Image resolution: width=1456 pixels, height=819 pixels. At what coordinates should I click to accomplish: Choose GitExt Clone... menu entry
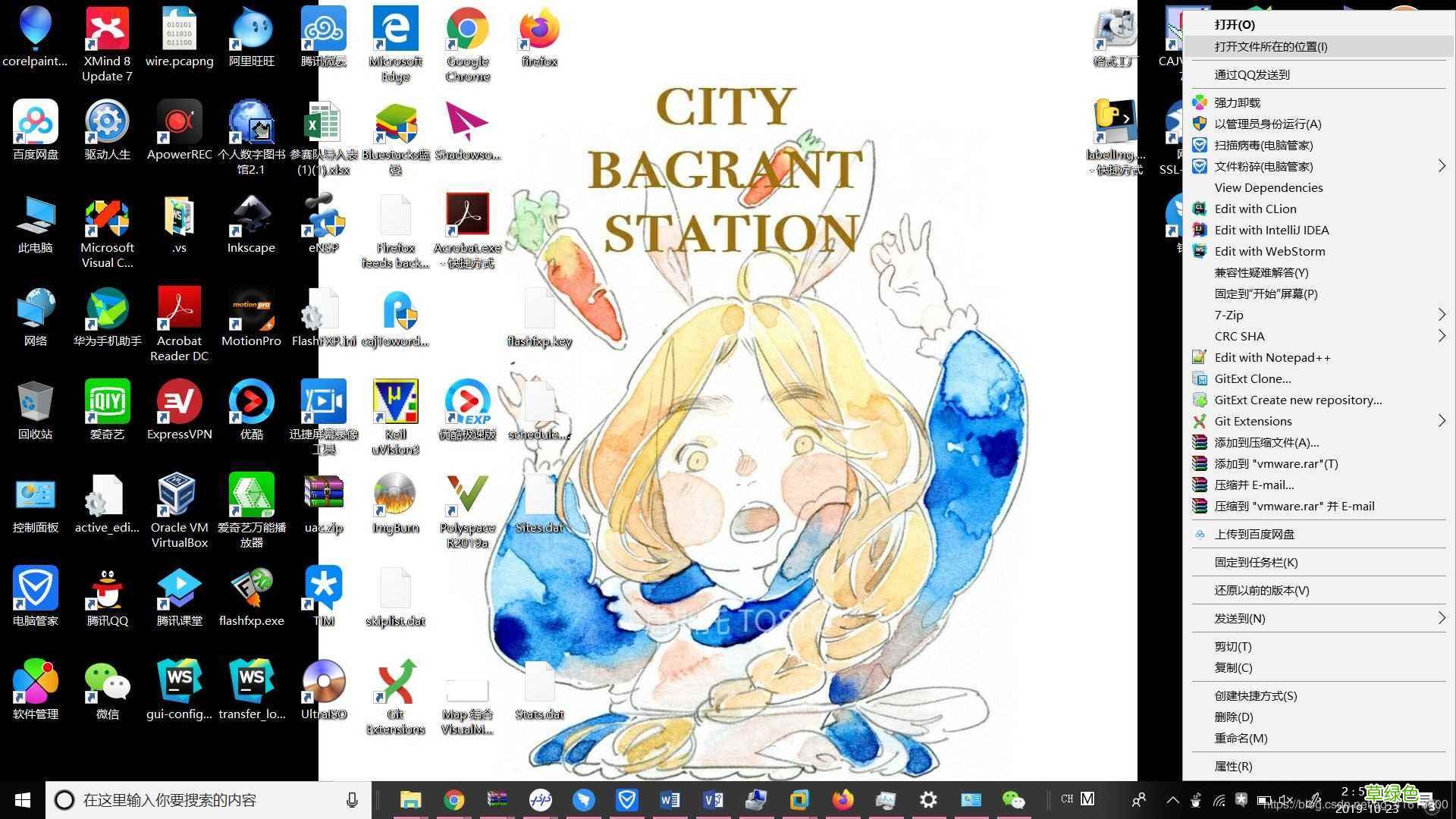point(1318,378)
